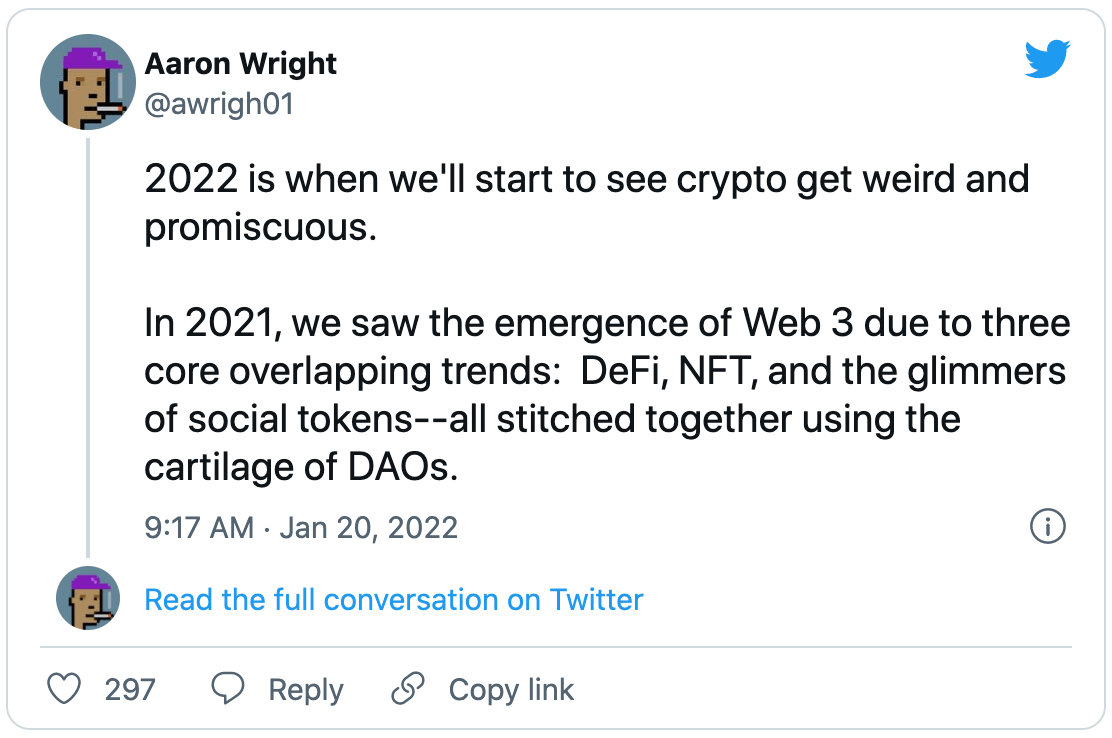Click the Twitter bird logo

1047,62
